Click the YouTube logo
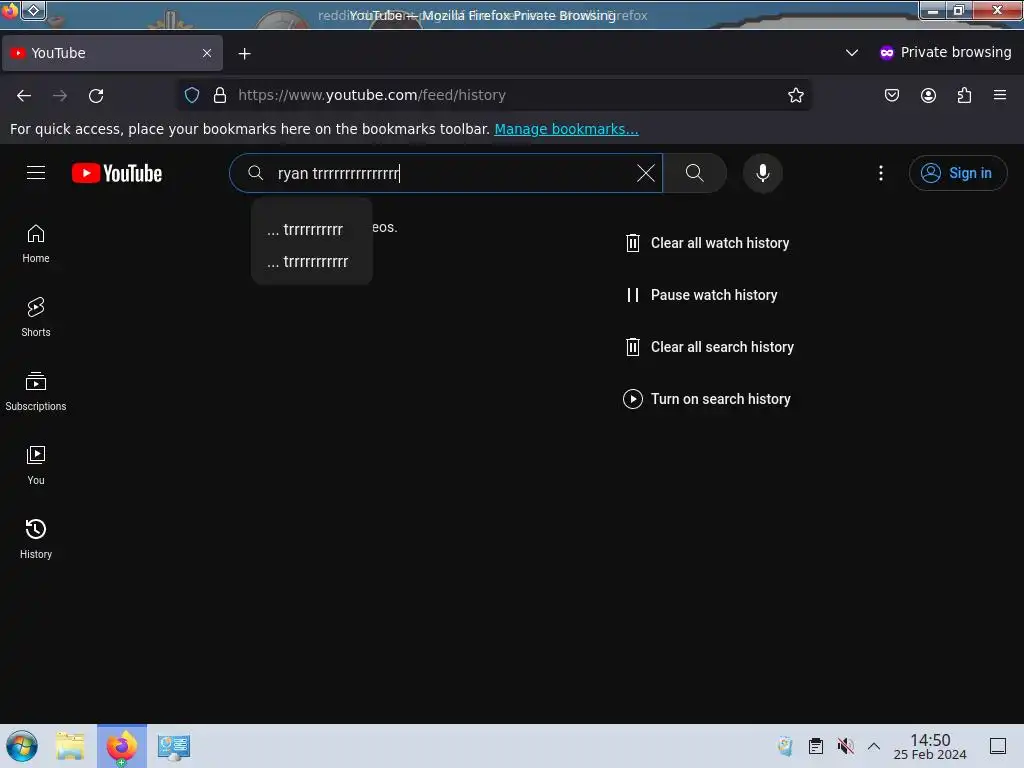 (117, 173)
